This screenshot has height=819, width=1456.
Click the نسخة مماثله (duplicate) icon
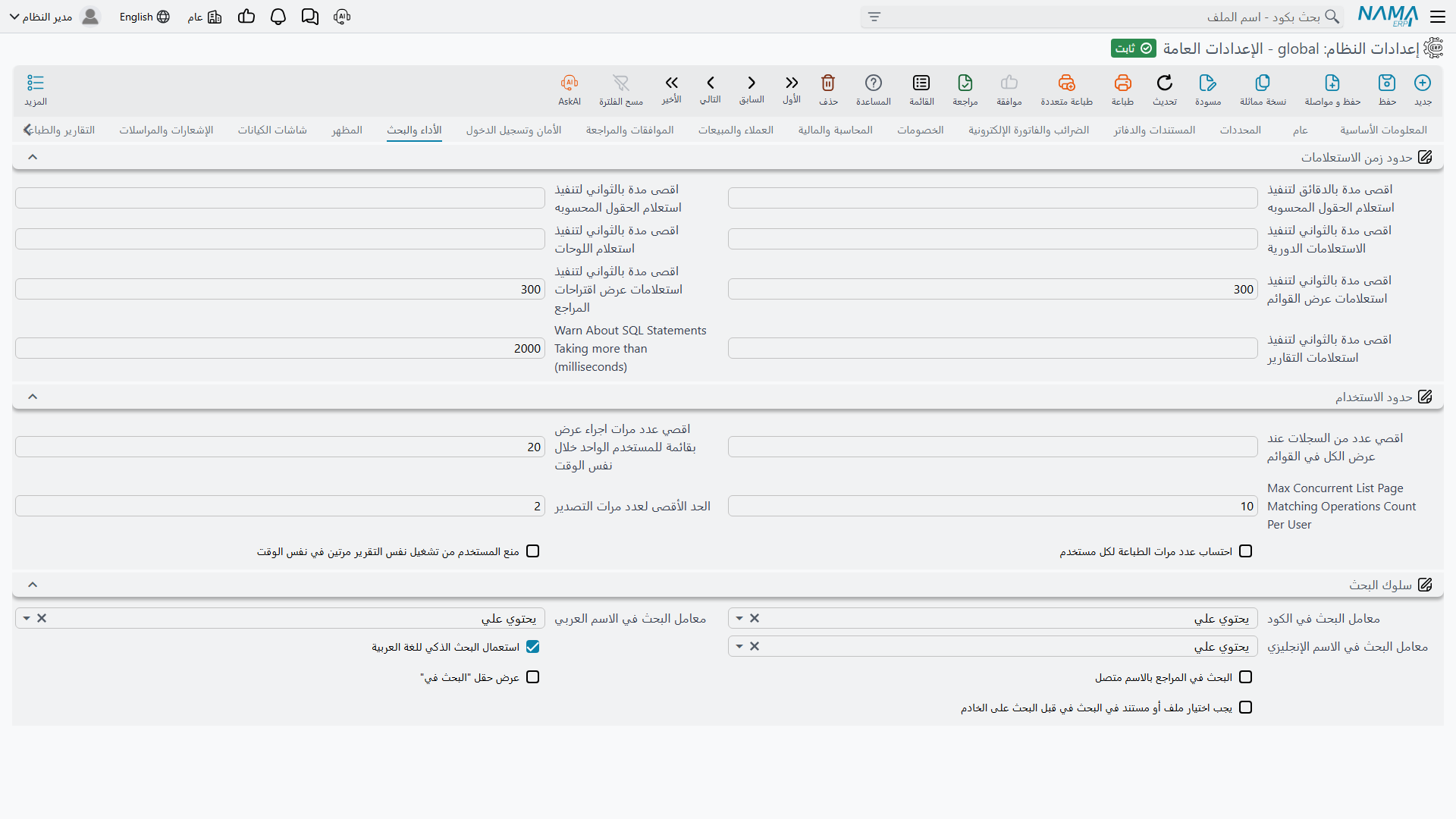pos(1263,83)
